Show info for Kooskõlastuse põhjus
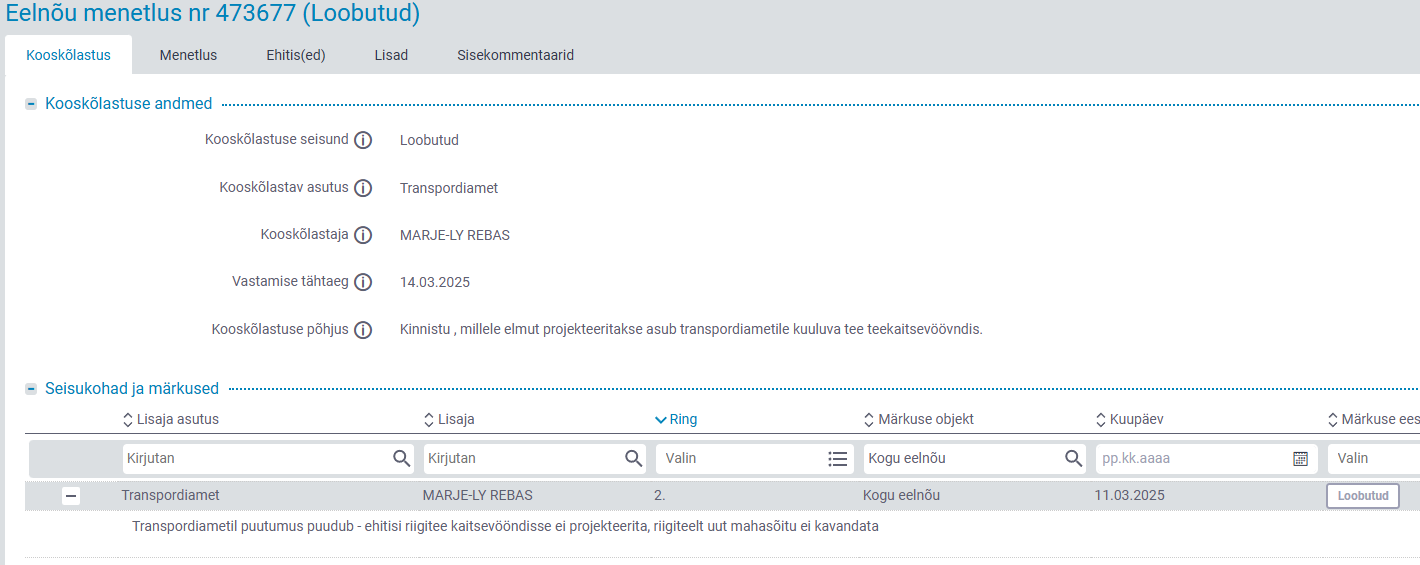Viewport: 1420px width, 565px height. click(x=363, y=330)
